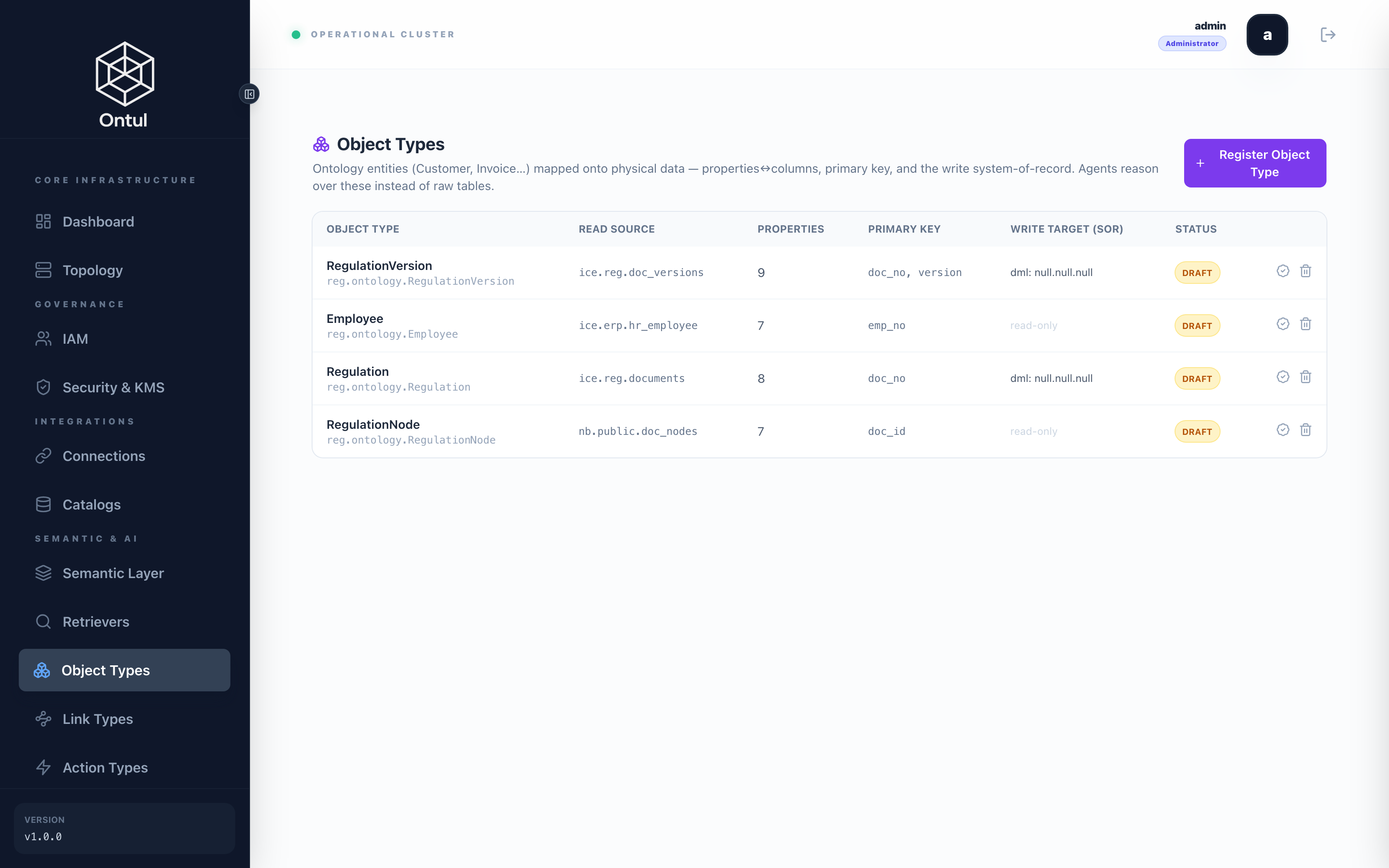1389x868 pixels.
Task: Click the Action Types lightning icon
Action: [43, 768]
